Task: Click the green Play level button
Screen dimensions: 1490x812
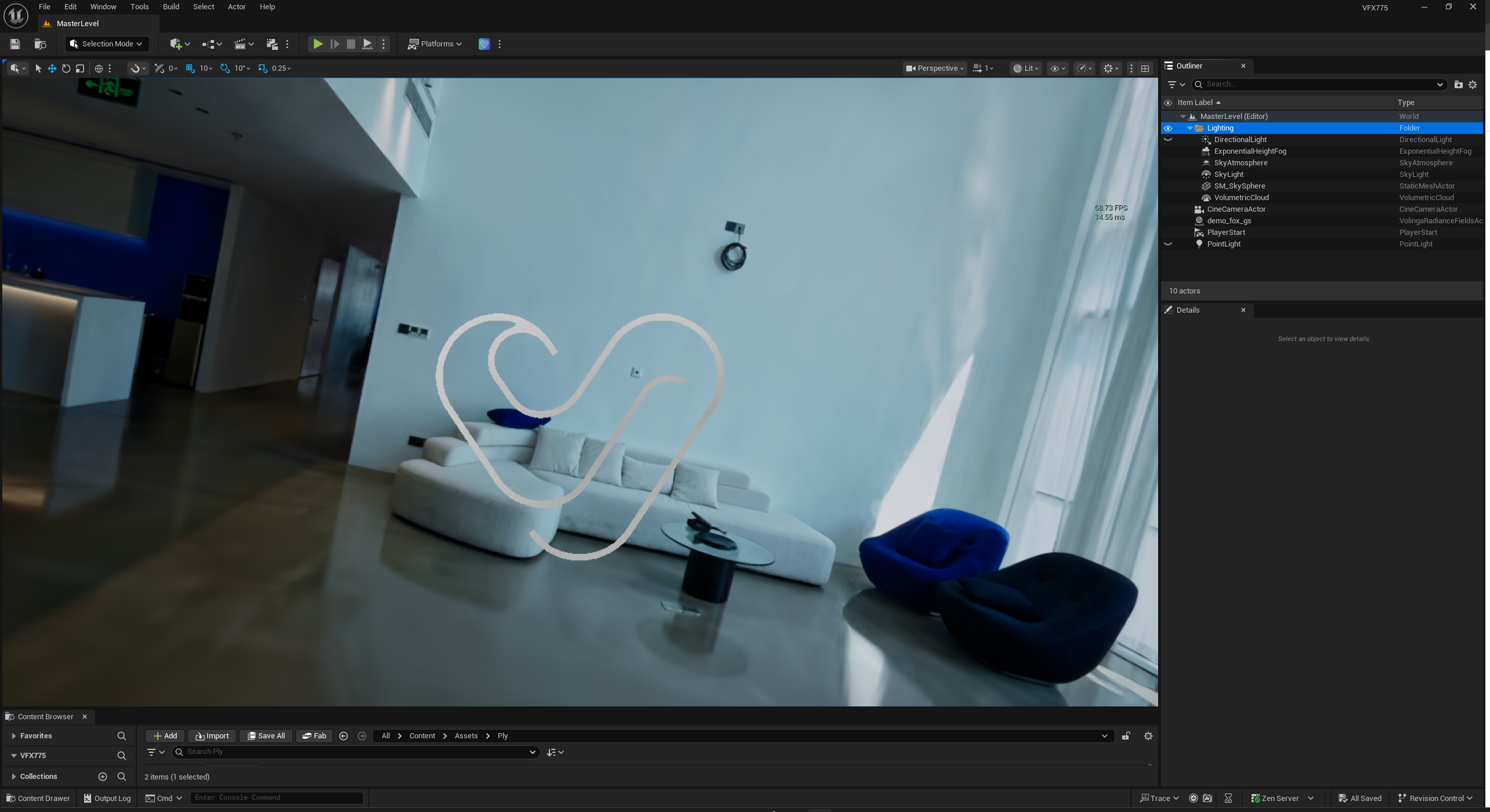Action: click(318, 43)
